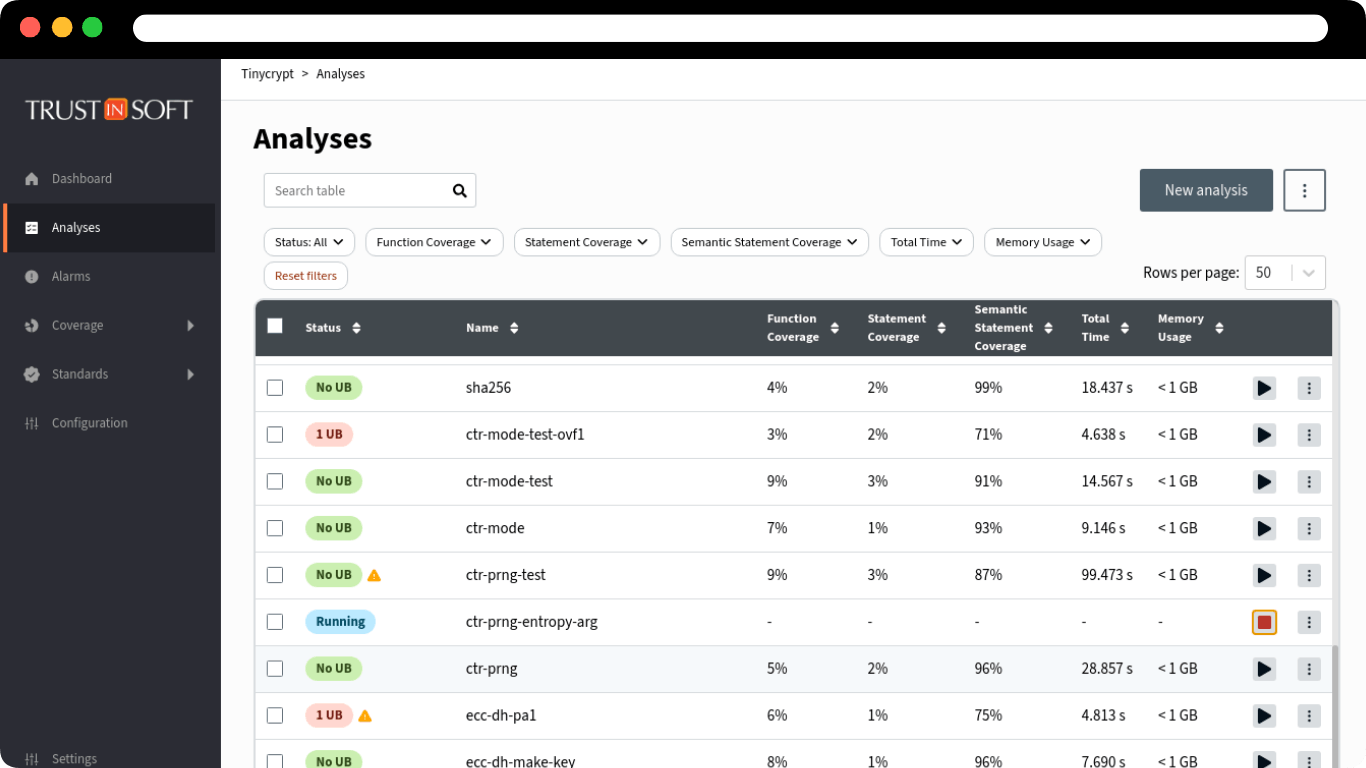The height and width of the screenshot is (768, 1366).
Task: Open more options for ctr-mode row
Action: 1309,529
